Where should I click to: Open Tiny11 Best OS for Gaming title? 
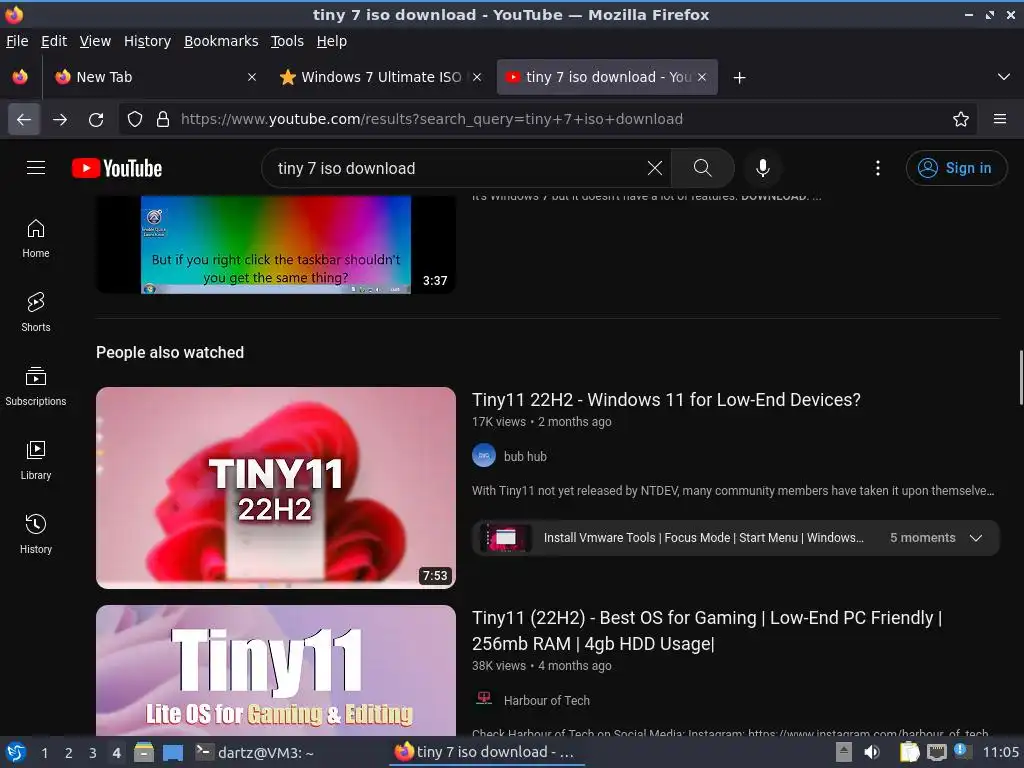click(x=707, y=630)
